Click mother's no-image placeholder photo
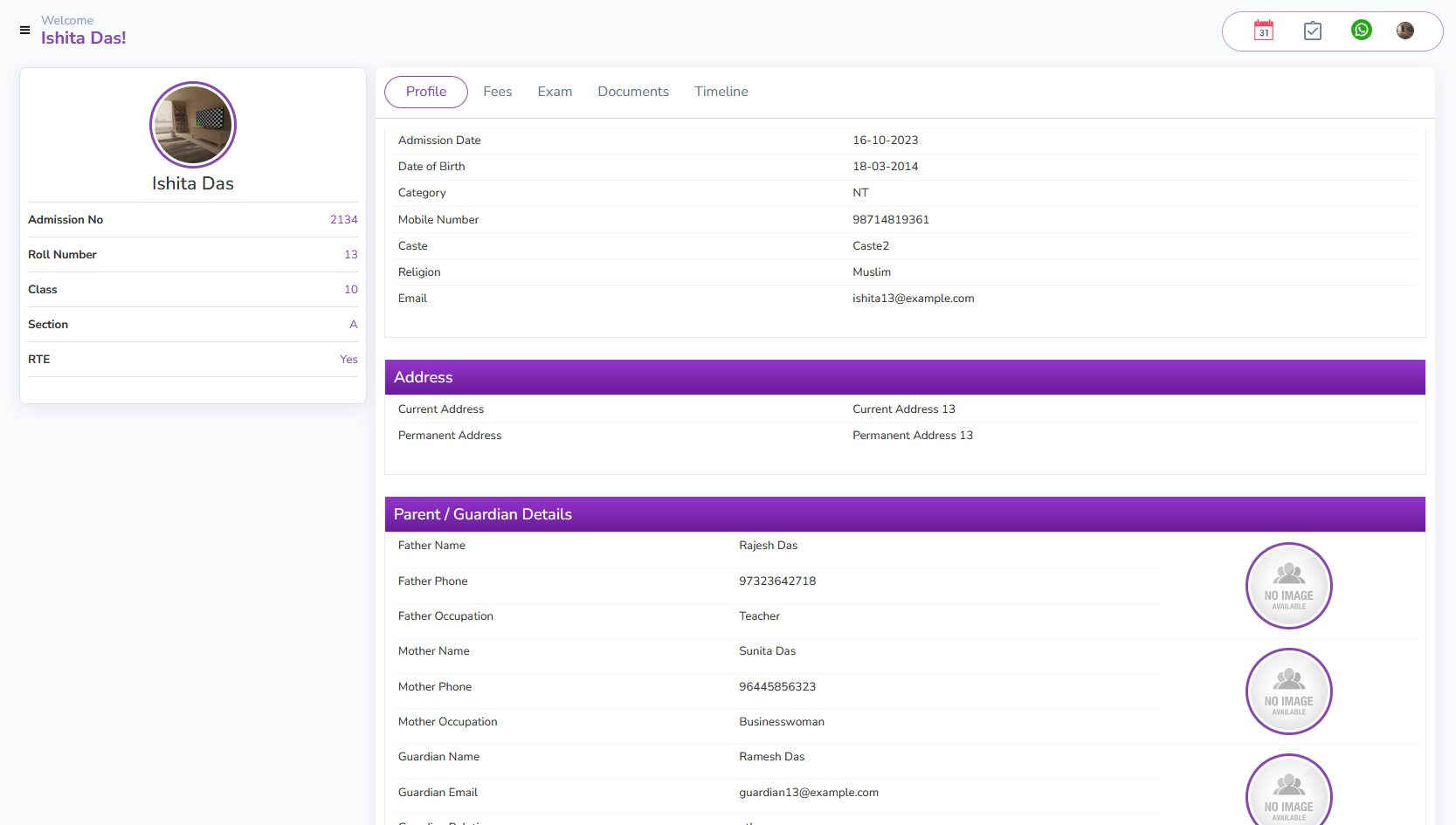The height and width of the screenshot is (825, 1456). [1288, 691]
